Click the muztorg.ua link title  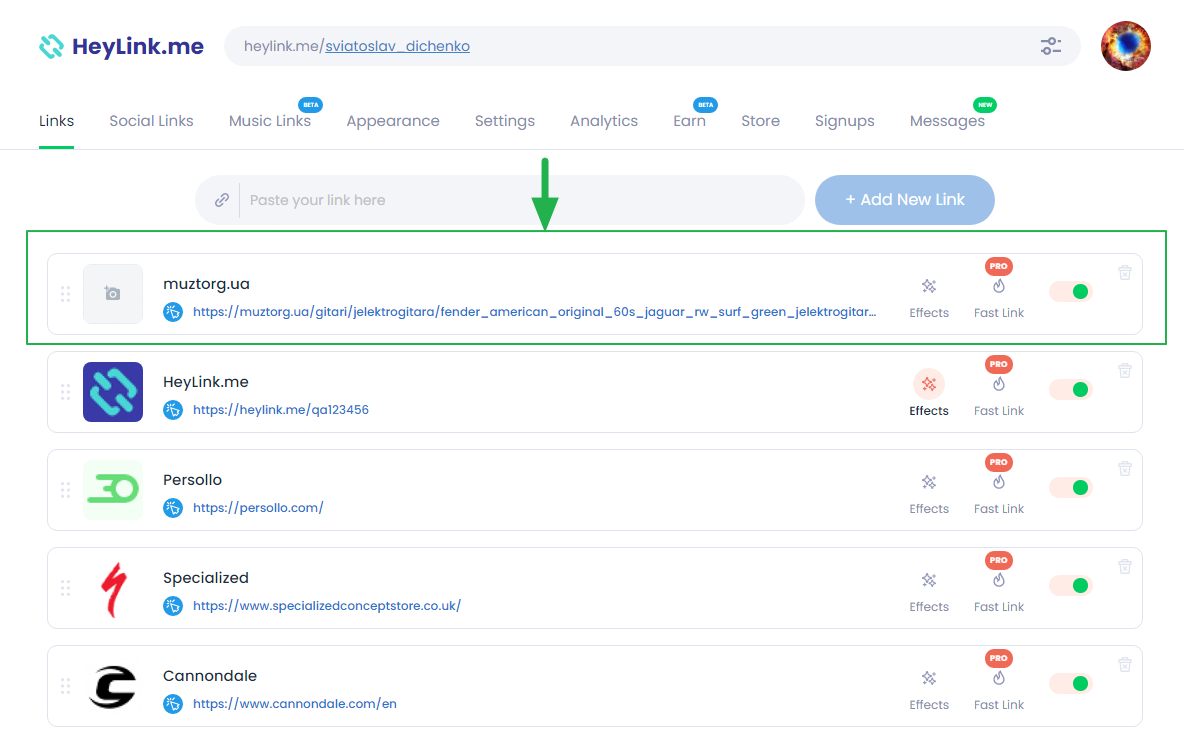point(206,284)
